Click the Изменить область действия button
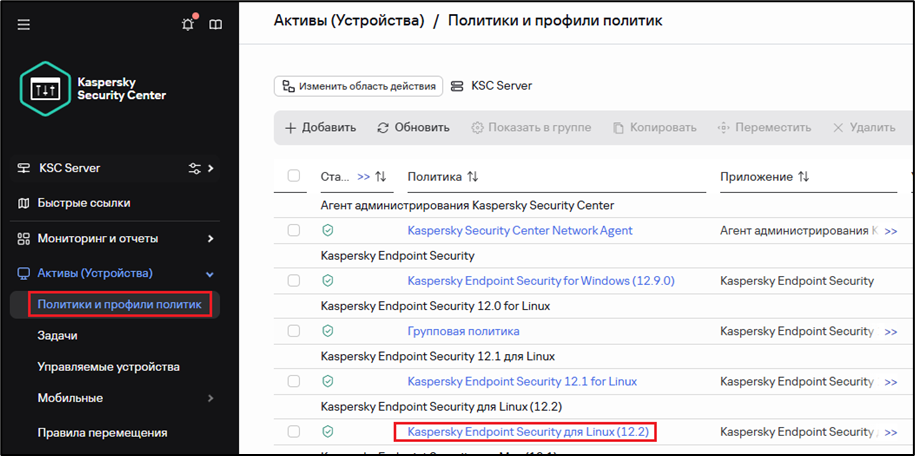The width and height of the screenshot is (915, 456). pyautogui.click(x=358, y=86)
